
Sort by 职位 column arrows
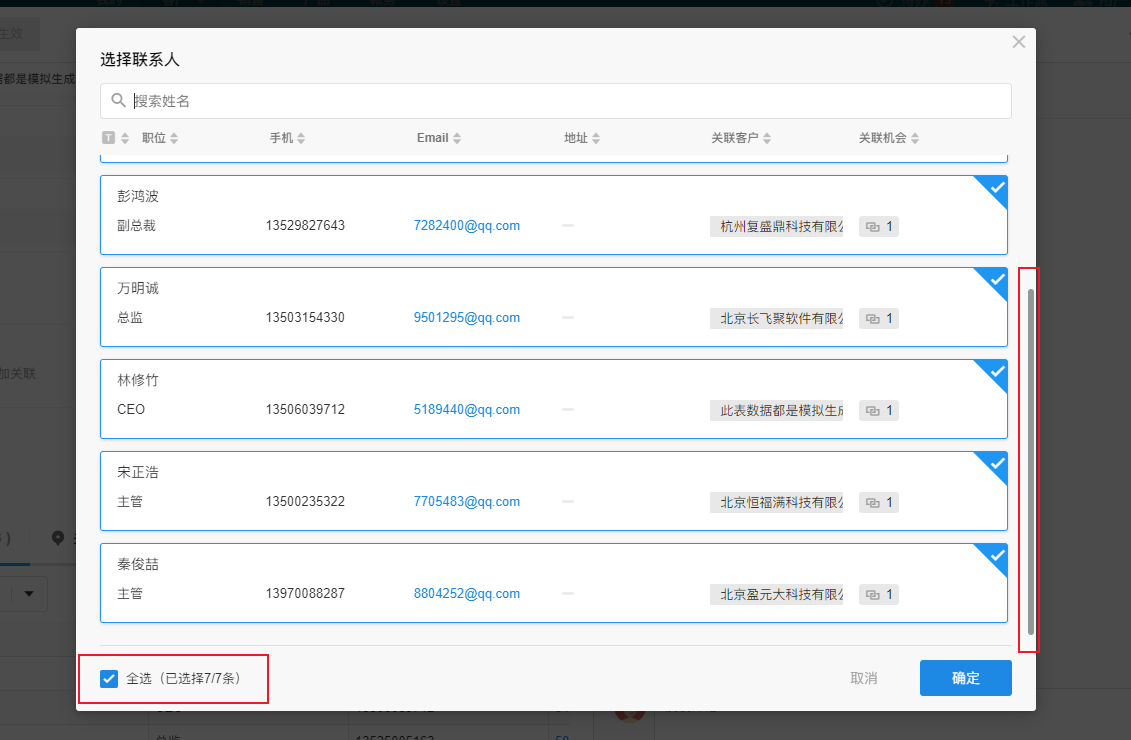click(x=174, y=138)
